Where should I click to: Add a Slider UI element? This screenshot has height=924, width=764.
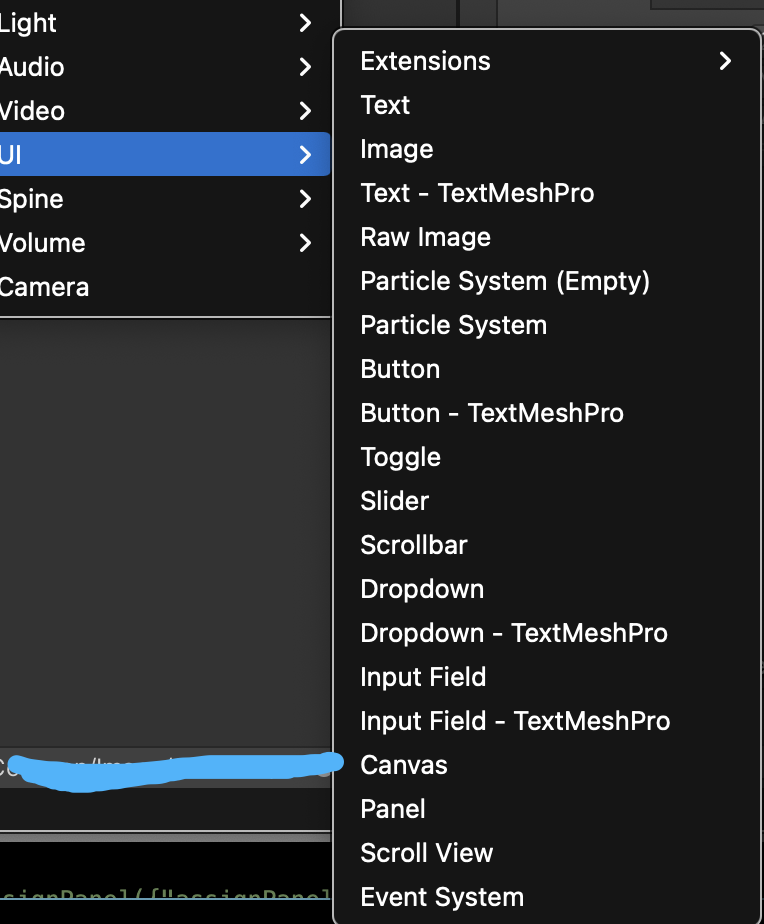pyautogui.click(x=395, y=501)
